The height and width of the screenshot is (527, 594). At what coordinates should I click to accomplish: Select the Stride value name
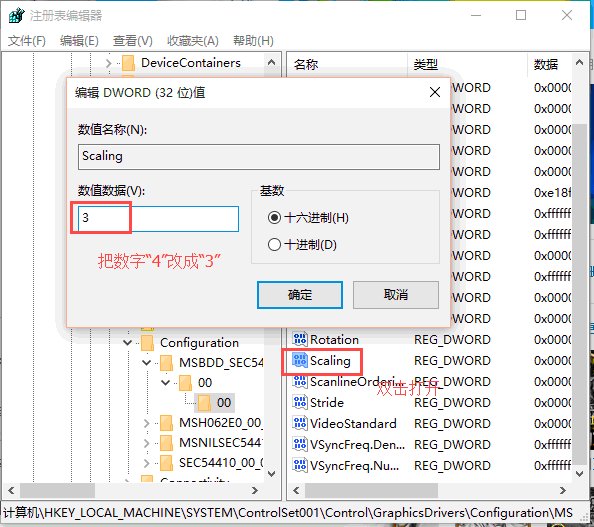[327, 402]
